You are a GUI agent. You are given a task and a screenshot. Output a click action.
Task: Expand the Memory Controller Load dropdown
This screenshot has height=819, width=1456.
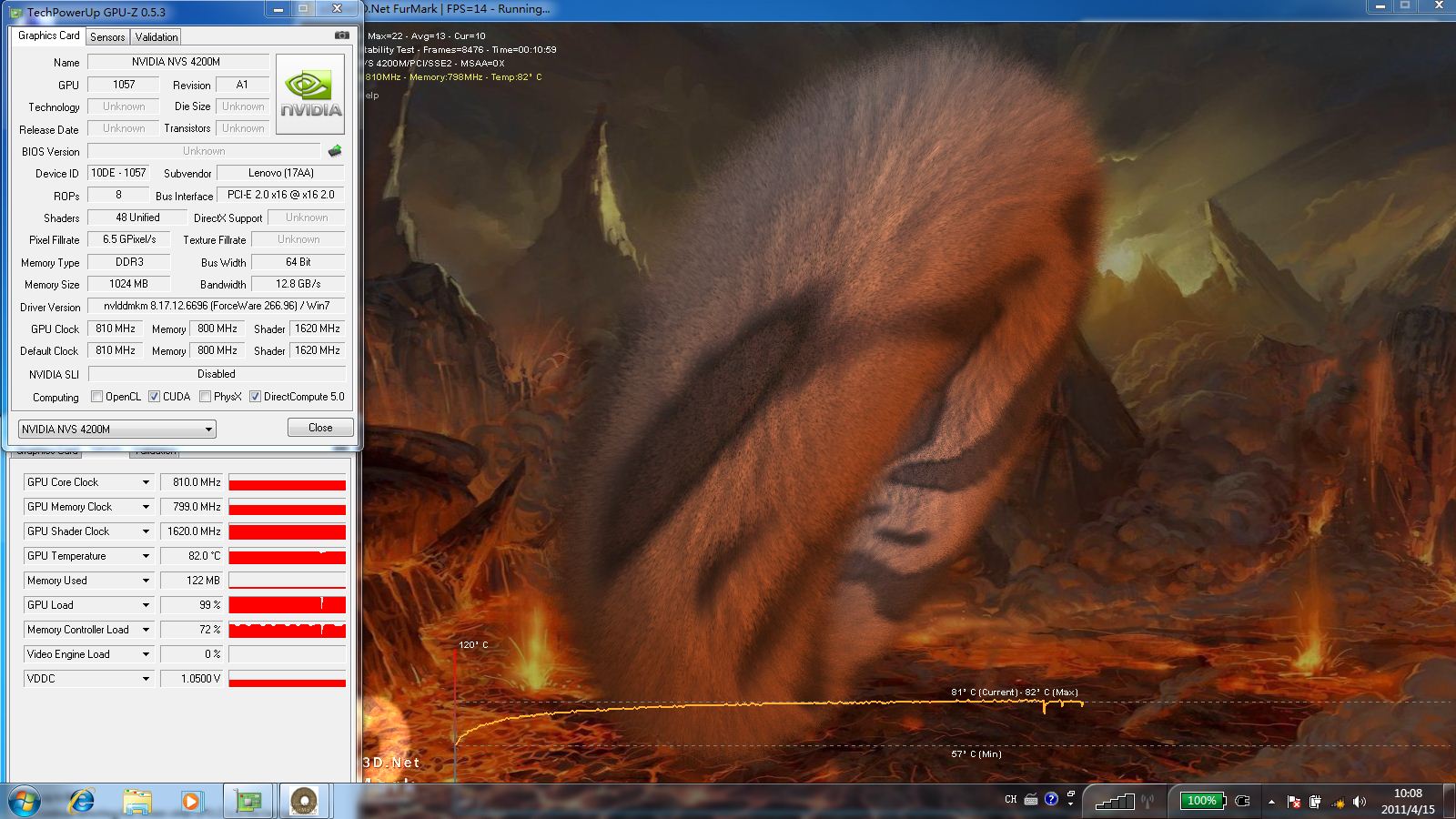point(146,630)
